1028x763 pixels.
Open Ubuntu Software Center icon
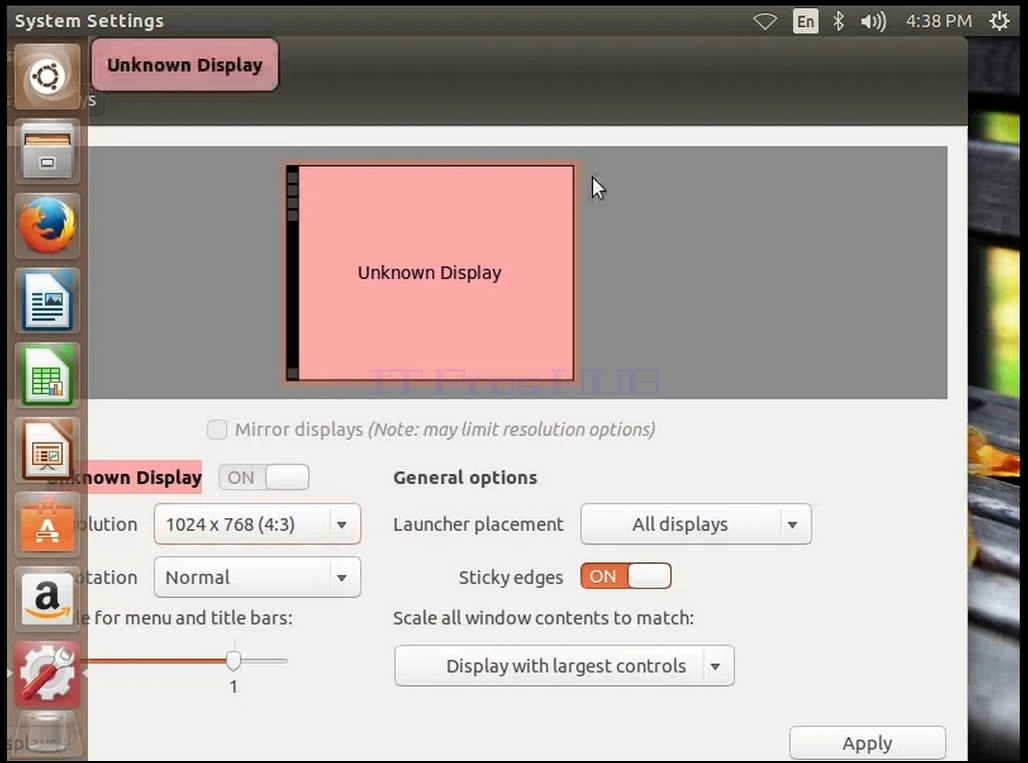click(x=47, y=525)
